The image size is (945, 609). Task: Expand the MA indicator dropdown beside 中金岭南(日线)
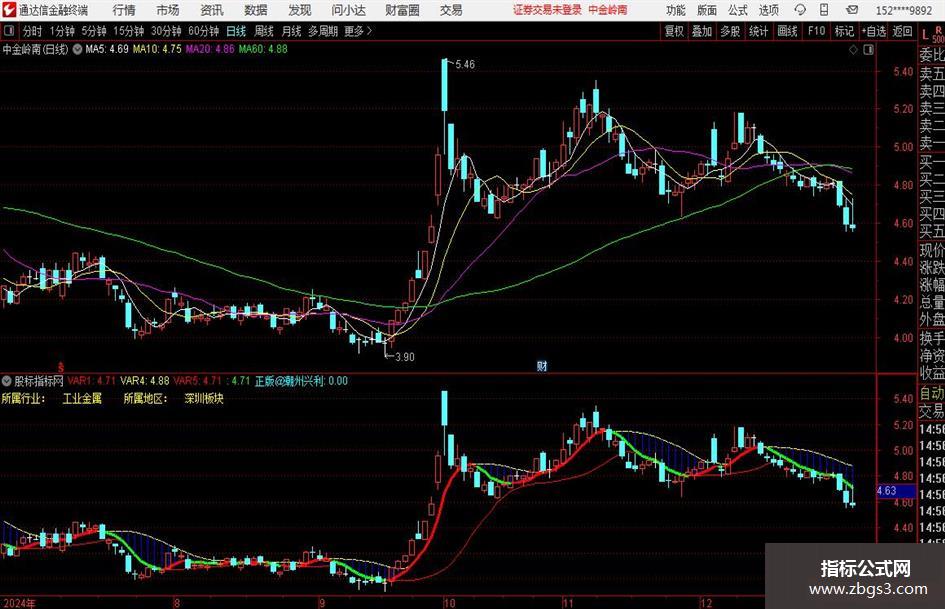coord(77,49)
